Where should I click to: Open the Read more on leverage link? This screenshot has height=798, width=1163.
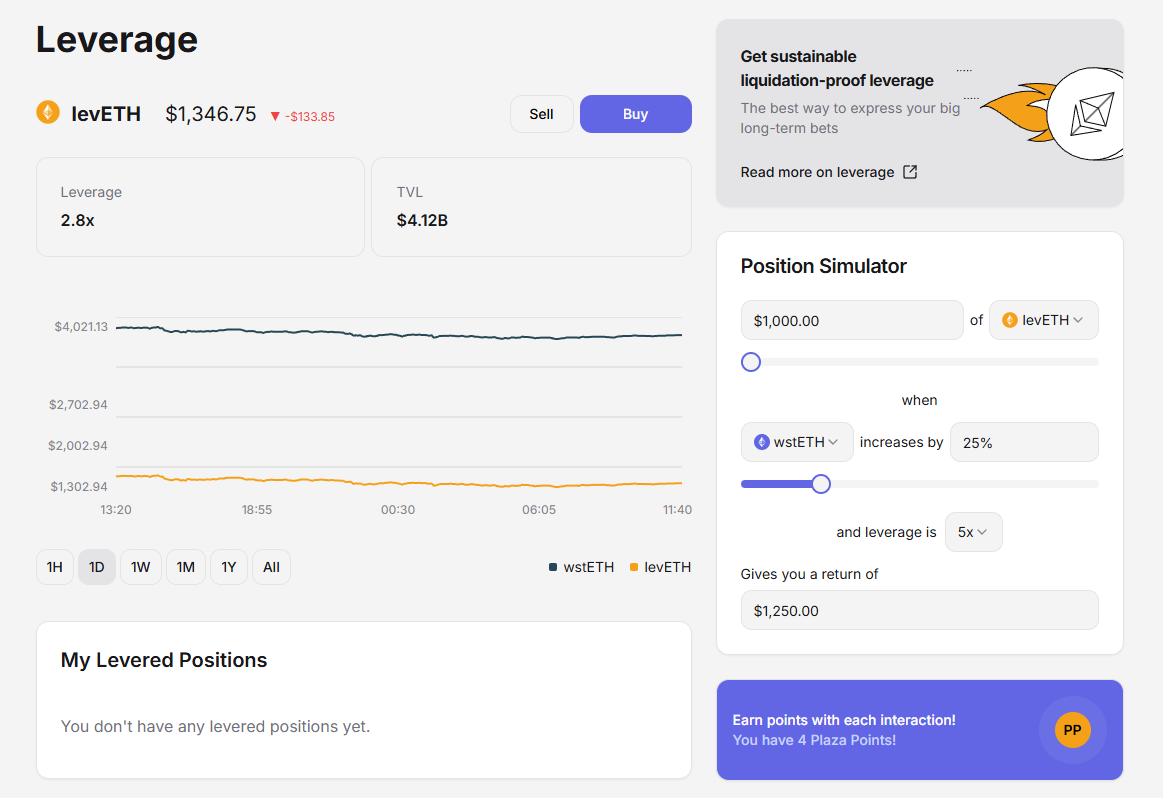(817, 172)
